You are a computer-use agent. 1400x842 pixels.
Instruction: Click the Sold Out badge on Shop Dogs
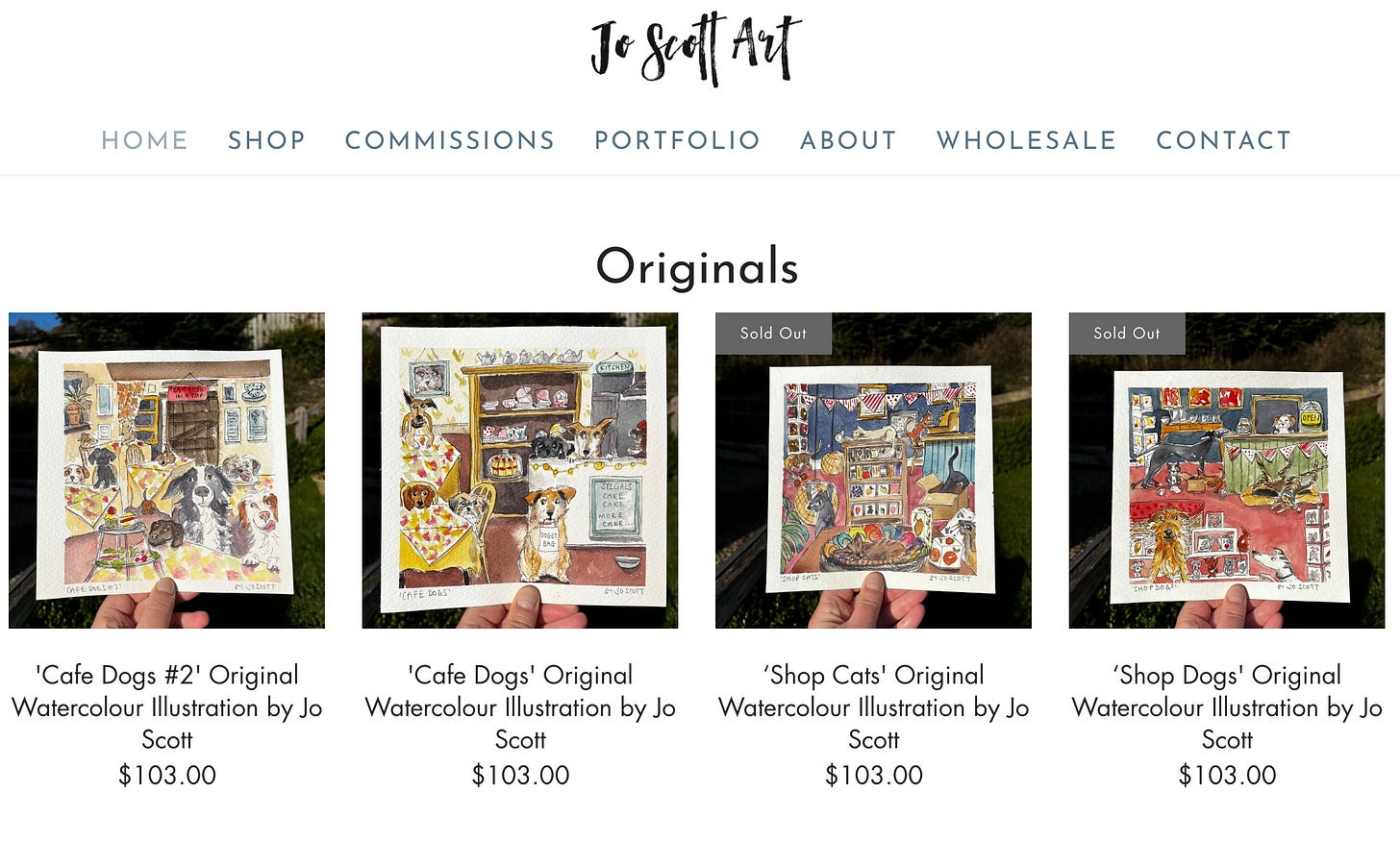1127,334
